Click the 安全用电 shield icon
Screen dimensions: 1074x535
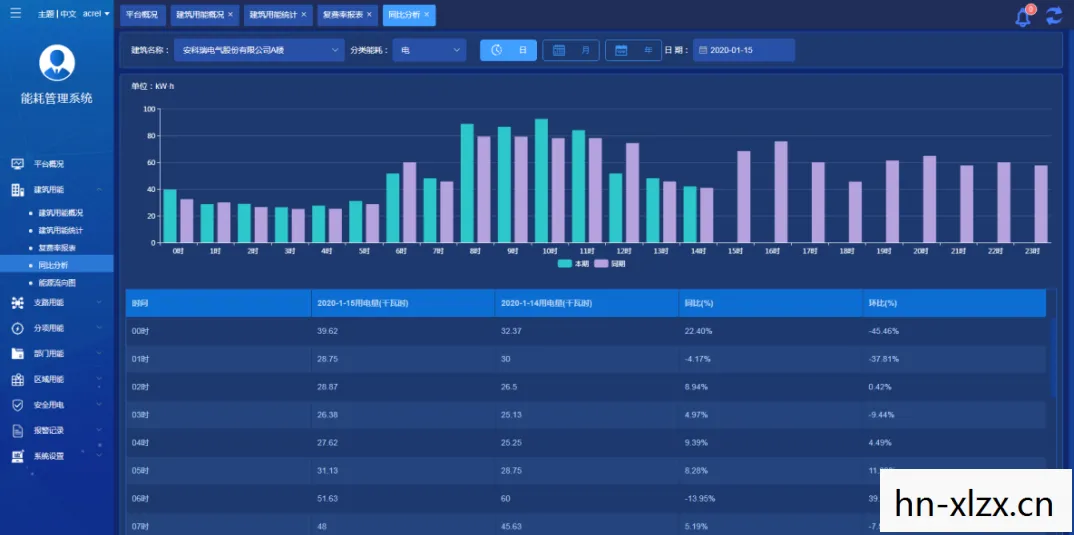18,405
